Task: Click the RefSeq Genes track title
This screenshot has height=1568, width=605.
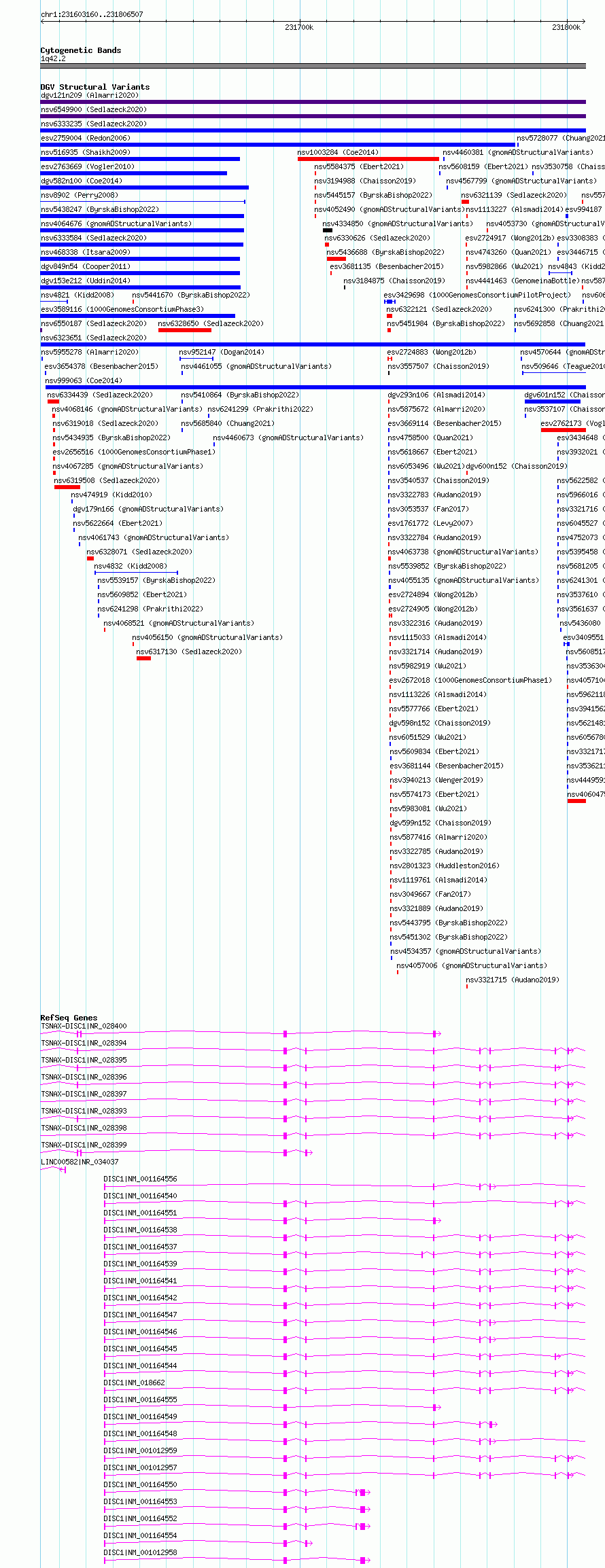Action: [x=69, y=1018]
